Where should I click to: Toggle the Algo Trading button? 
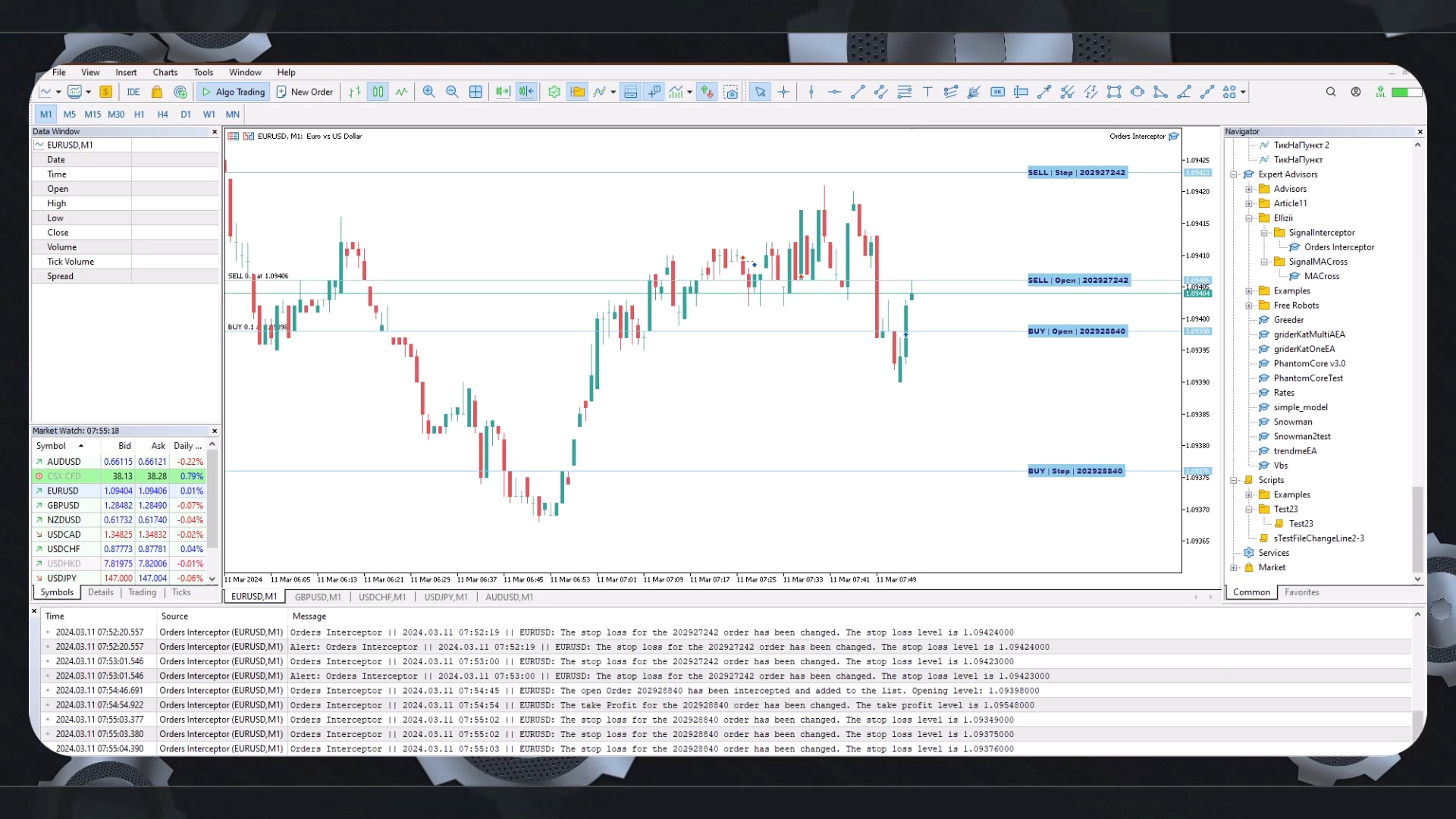pyautogui.click(x=234, y=92)
